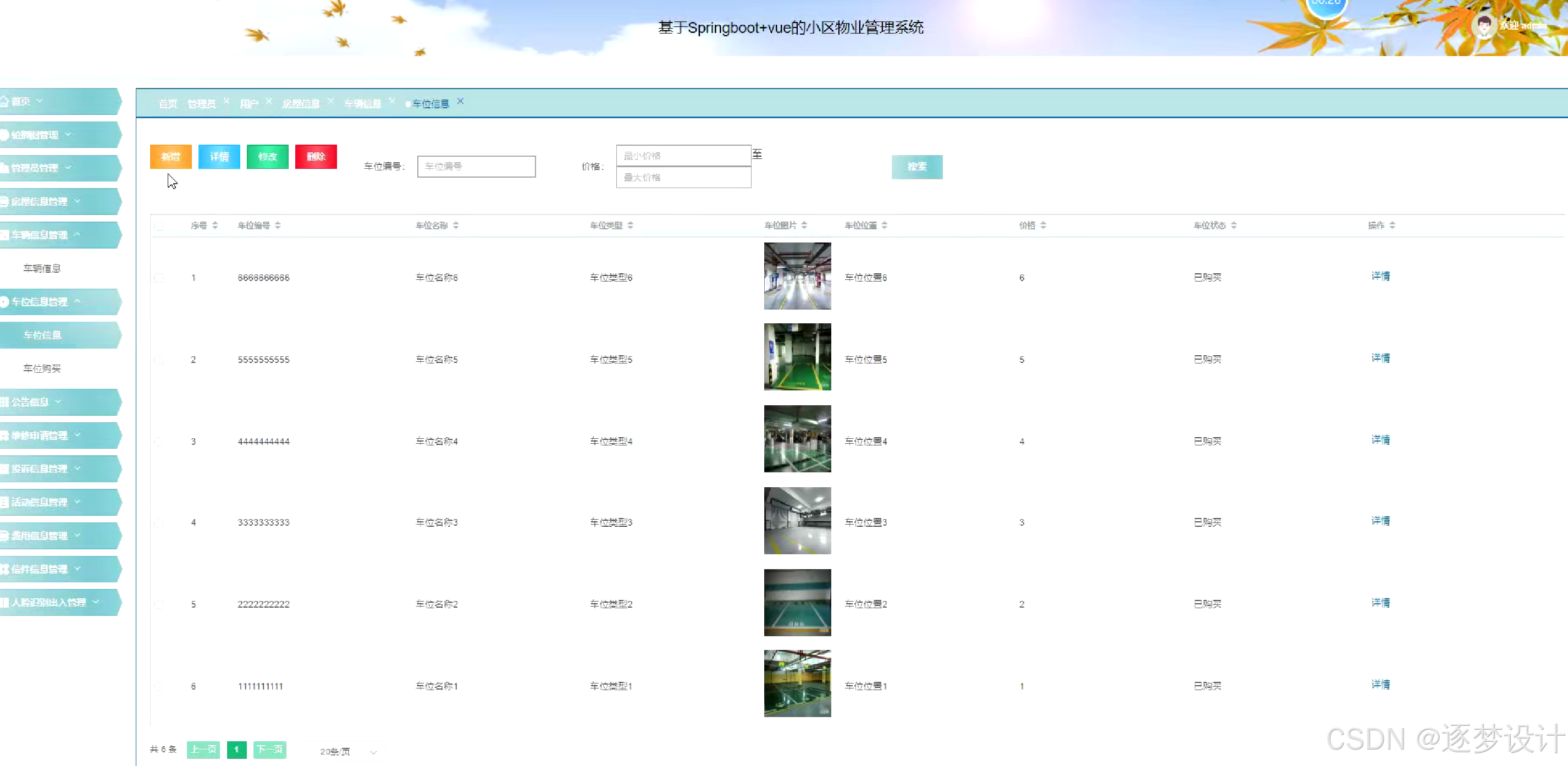
Task: Close the 管理员 tab
Action: click(227, 101)
